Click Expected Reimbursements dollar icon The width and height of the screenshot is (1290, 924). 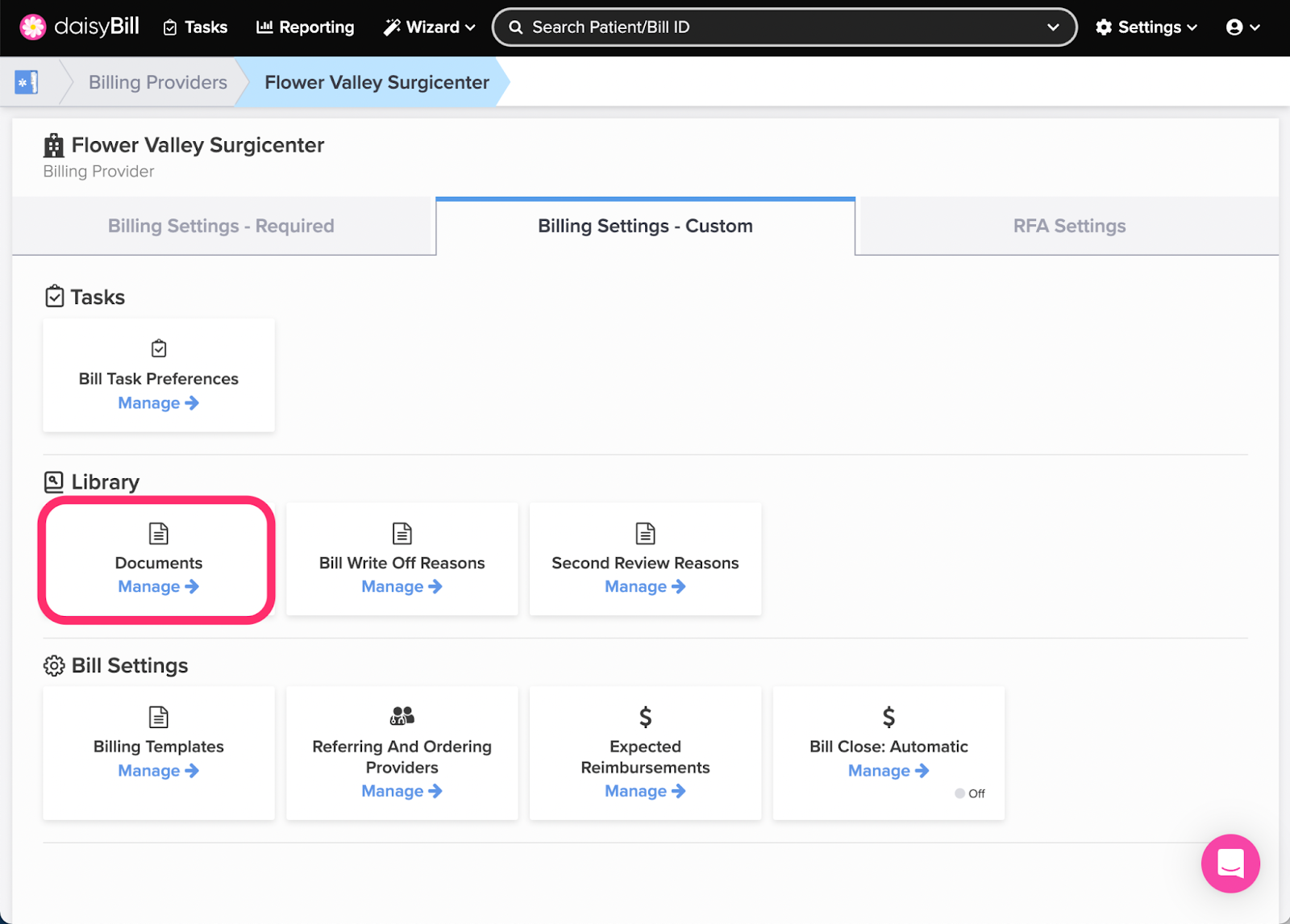click(x=646, y=717)
